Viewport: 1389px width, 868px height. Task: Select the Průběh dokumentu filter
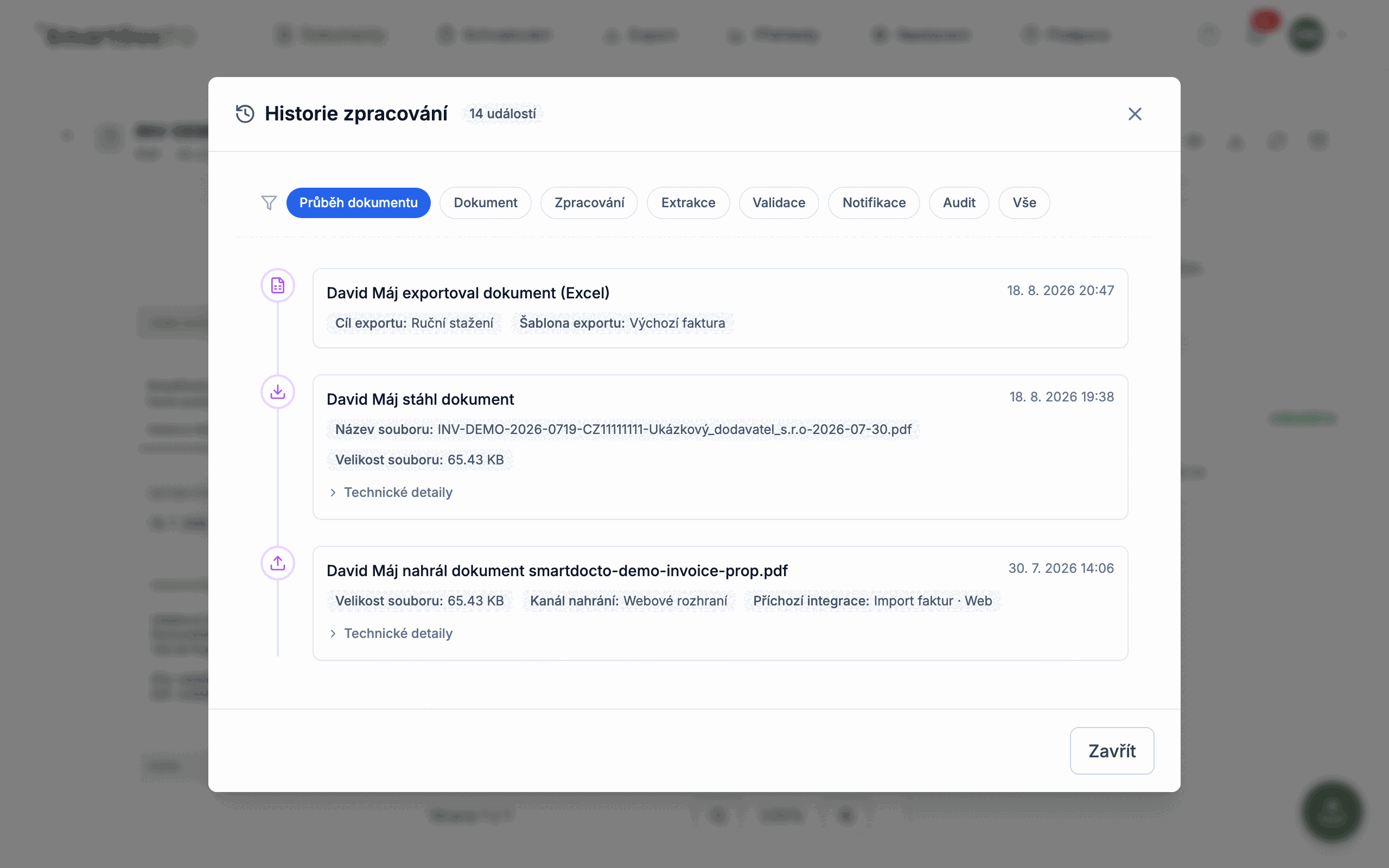click(x=358, y=203)
